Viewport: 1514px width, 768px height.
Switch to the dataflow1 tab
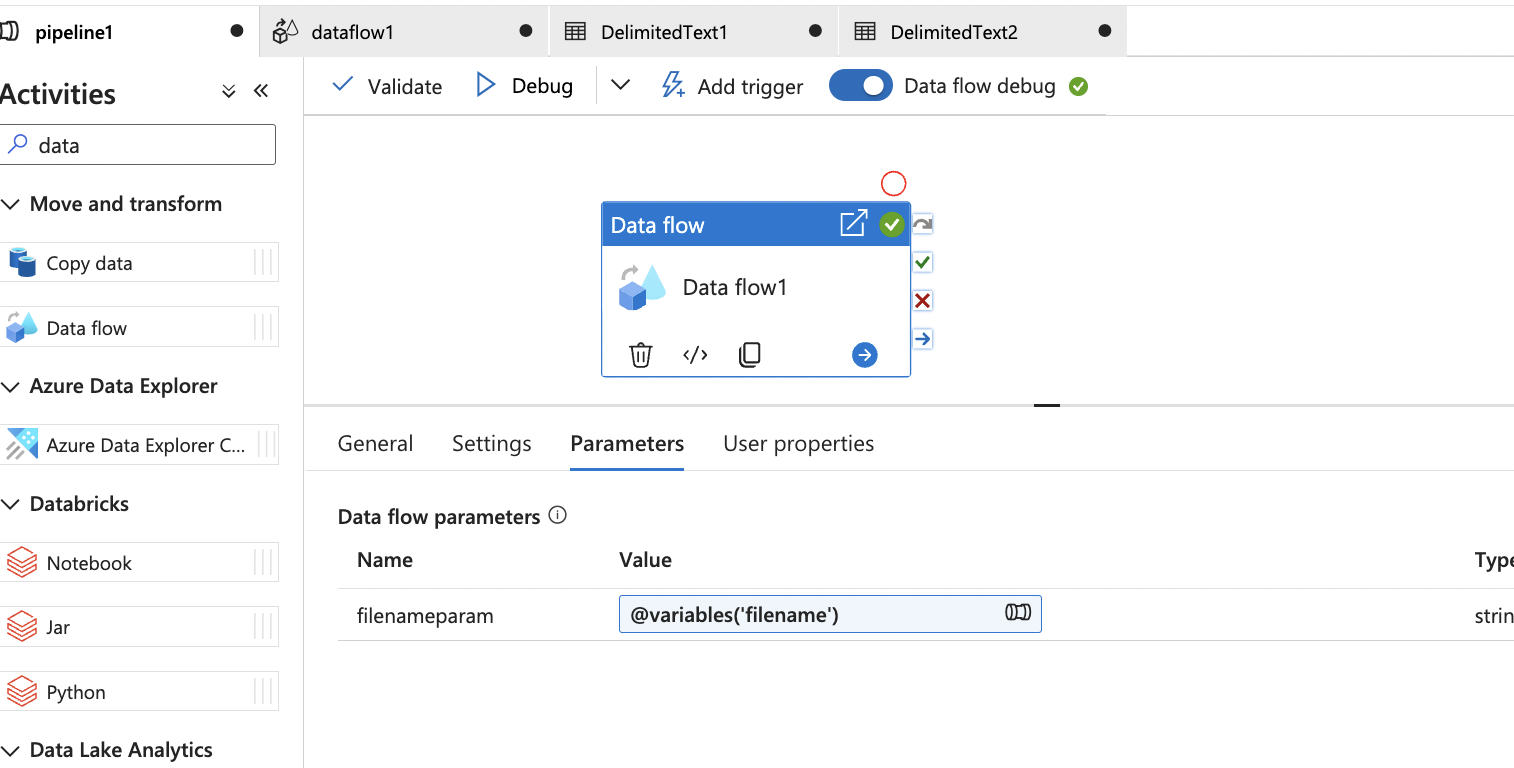point(404,31)
